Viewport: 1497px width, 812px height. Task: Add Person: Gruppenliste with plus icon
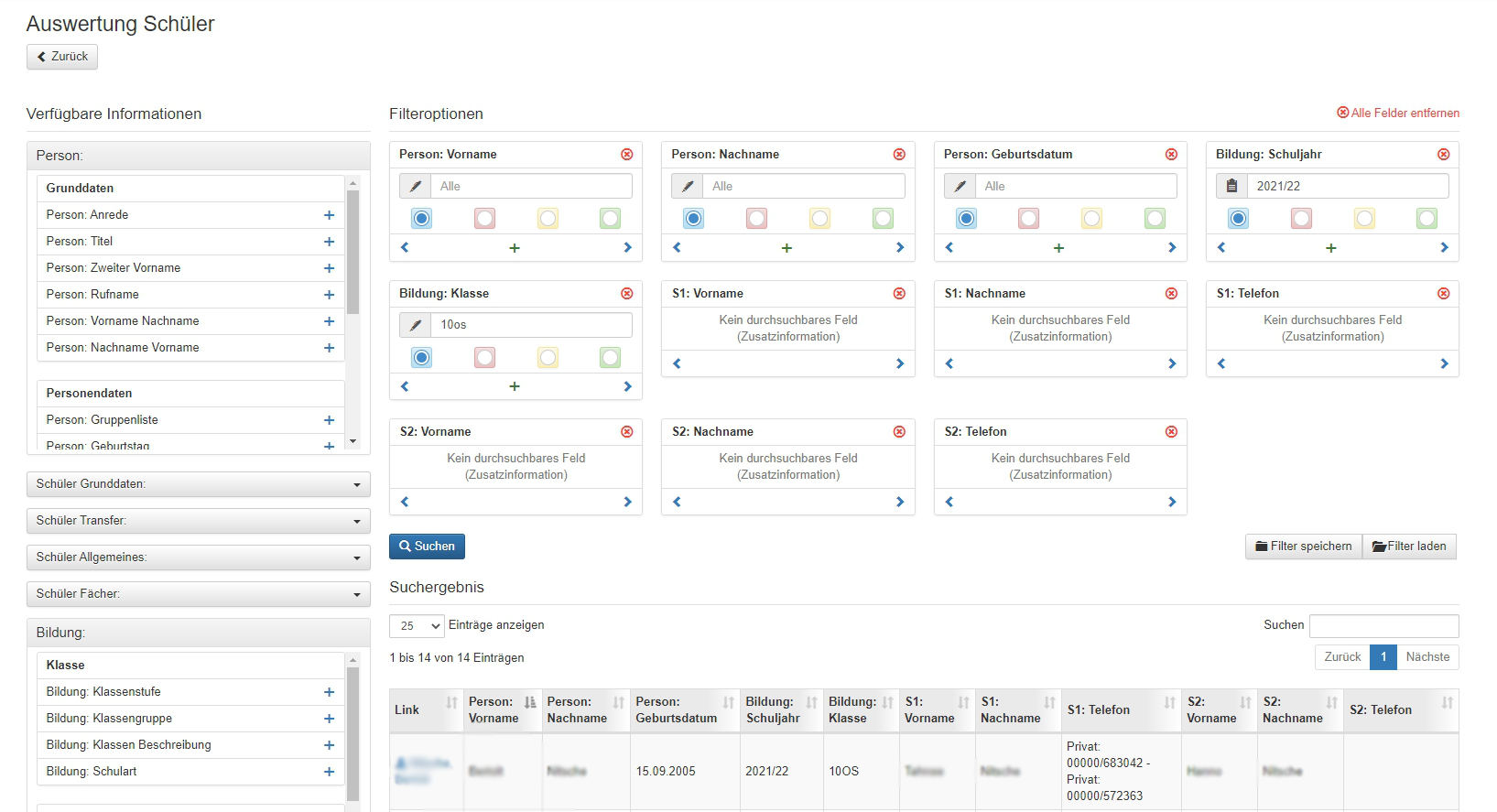click(329, 420)
